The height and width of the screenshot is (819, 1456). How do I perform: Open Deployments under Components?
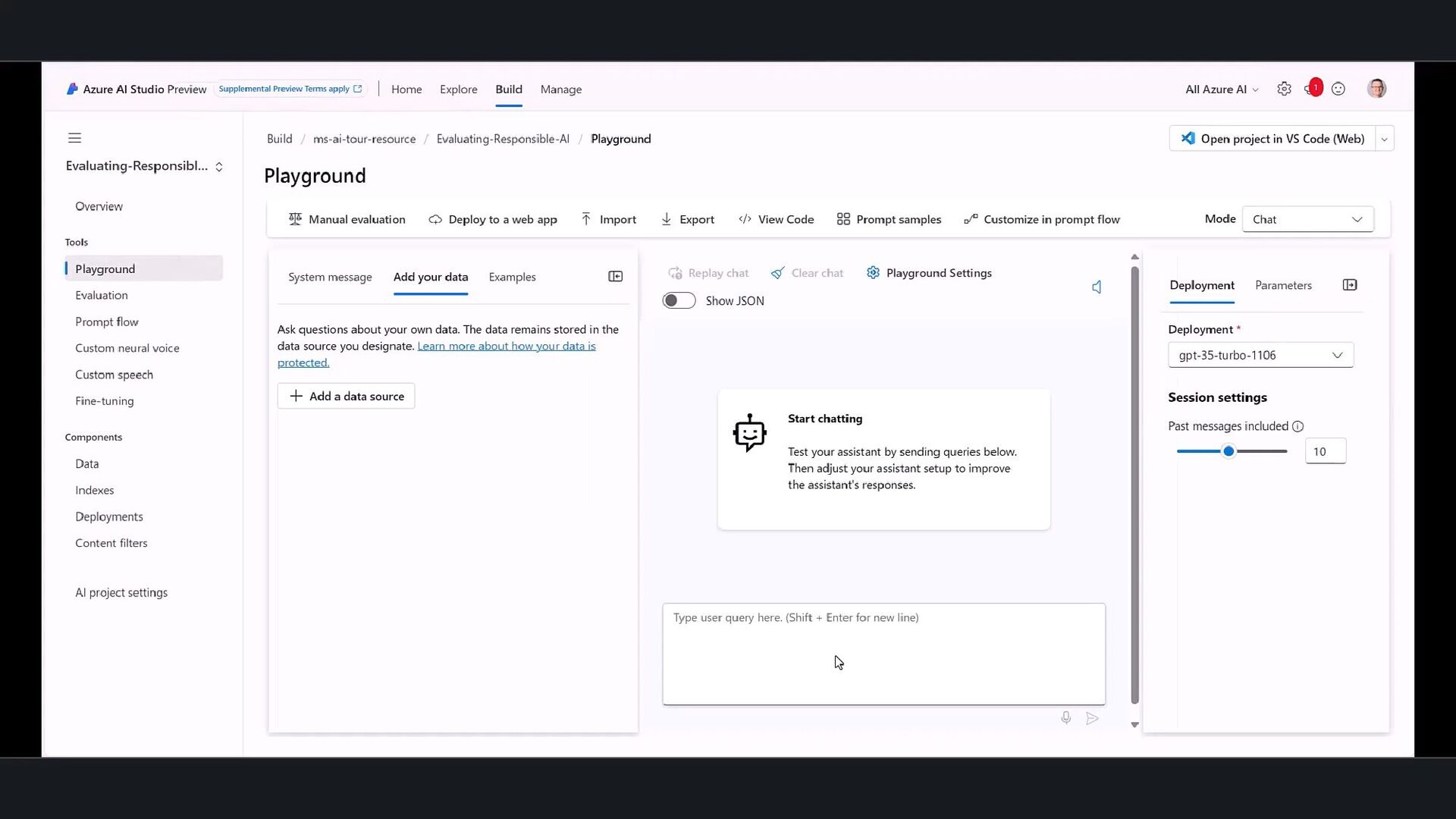point(109,516)
